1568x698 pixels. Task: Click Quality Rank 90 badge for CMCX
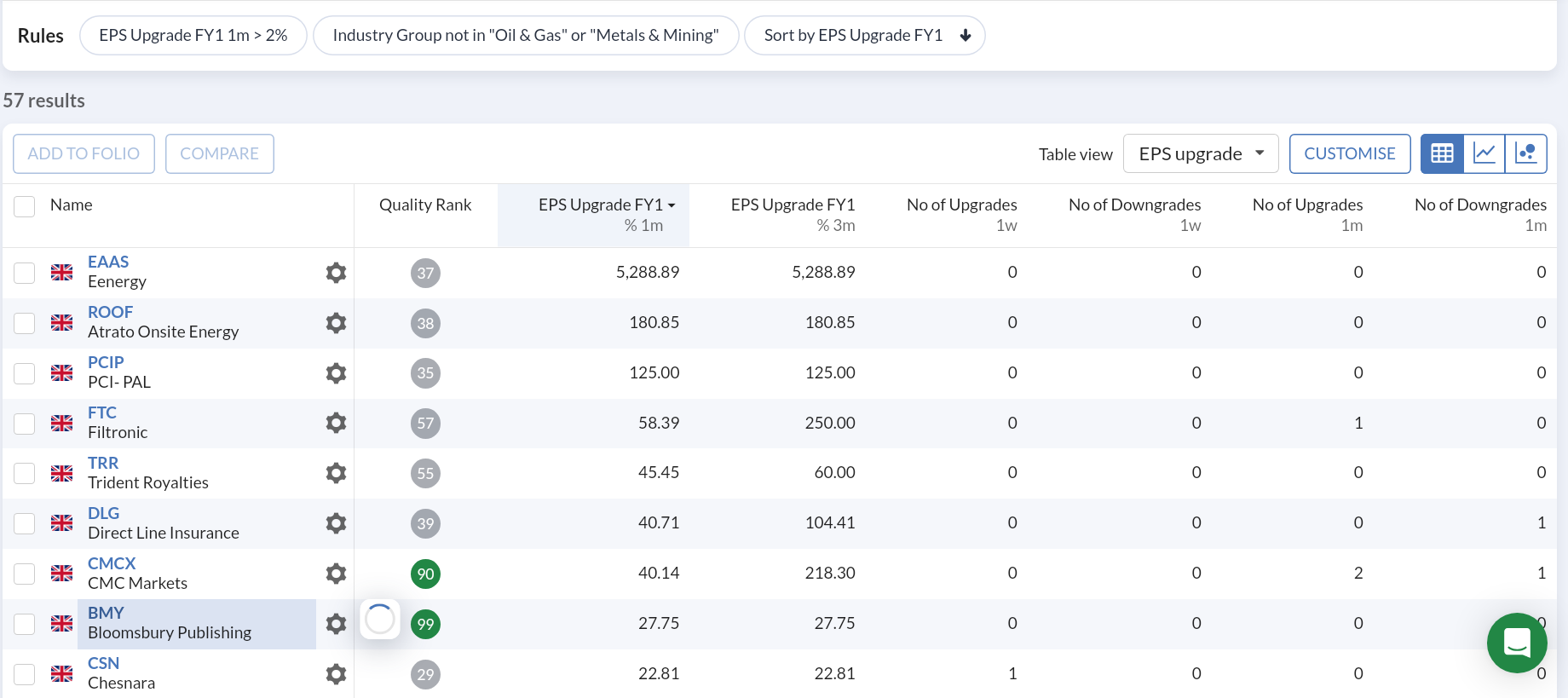click(x=425, y=574)
